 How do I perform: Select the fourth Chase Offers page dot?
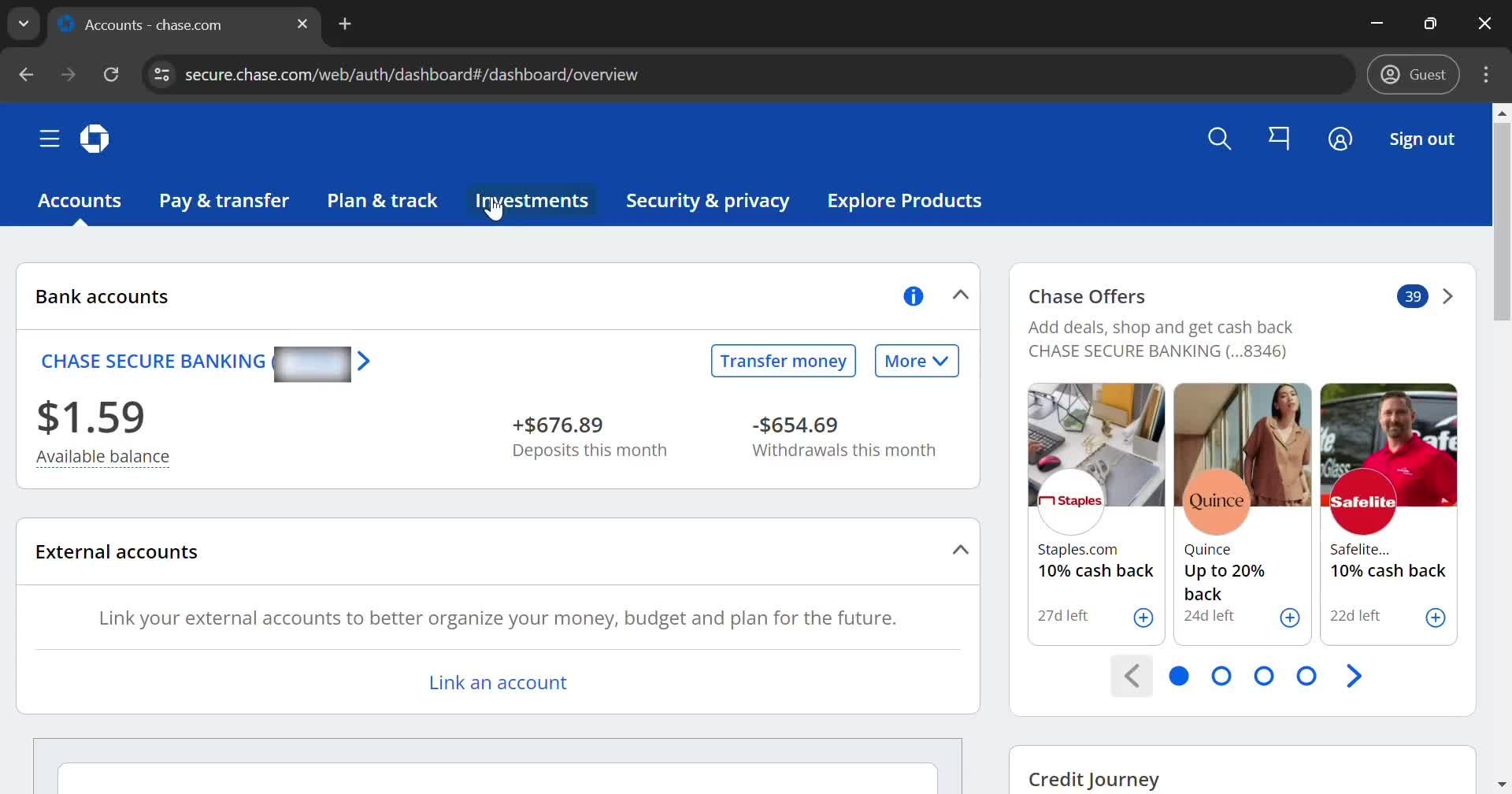click(x=1306, y=676)
